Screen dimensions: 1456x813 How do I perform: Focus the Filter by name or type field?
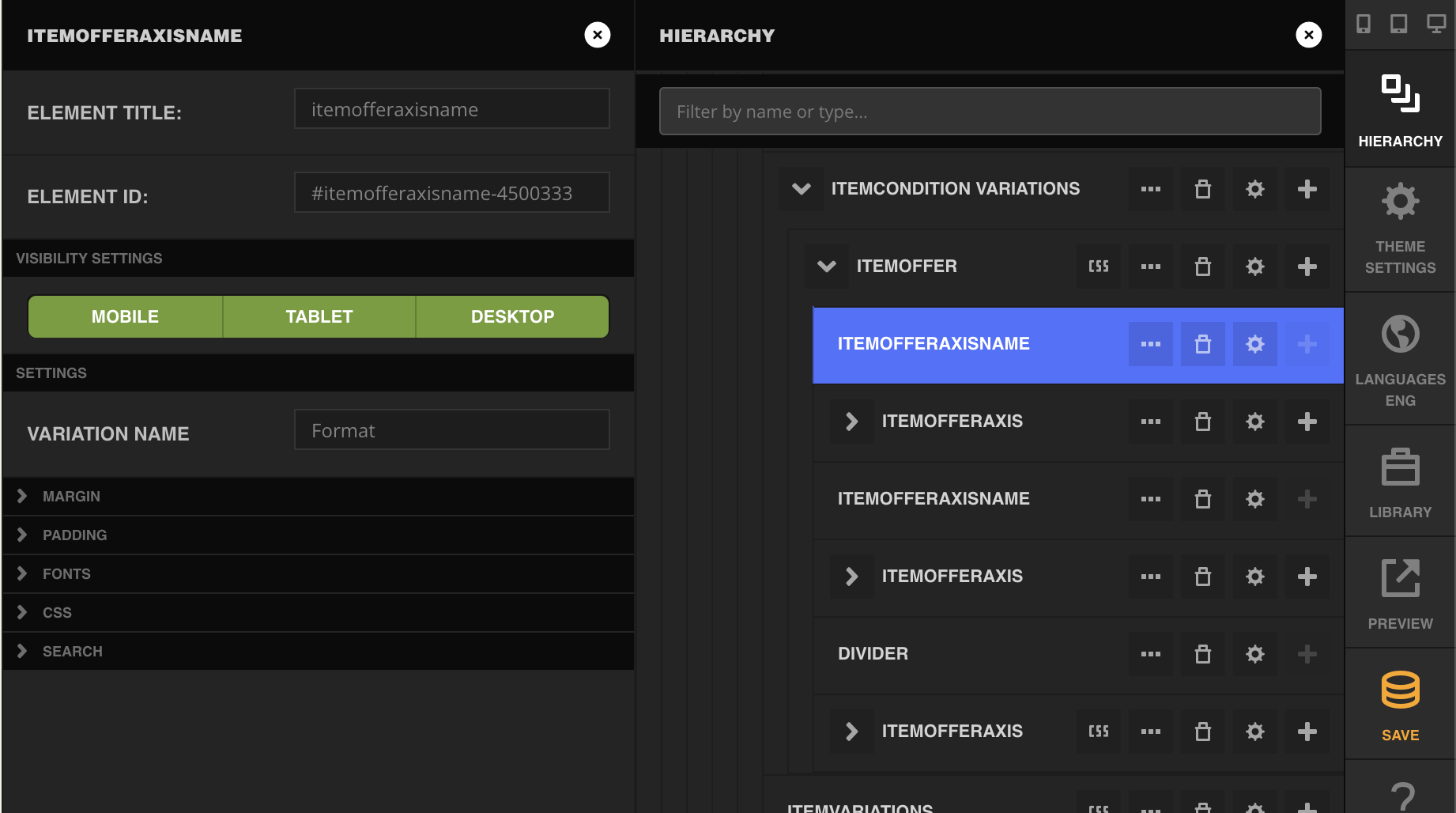[990, 112]
